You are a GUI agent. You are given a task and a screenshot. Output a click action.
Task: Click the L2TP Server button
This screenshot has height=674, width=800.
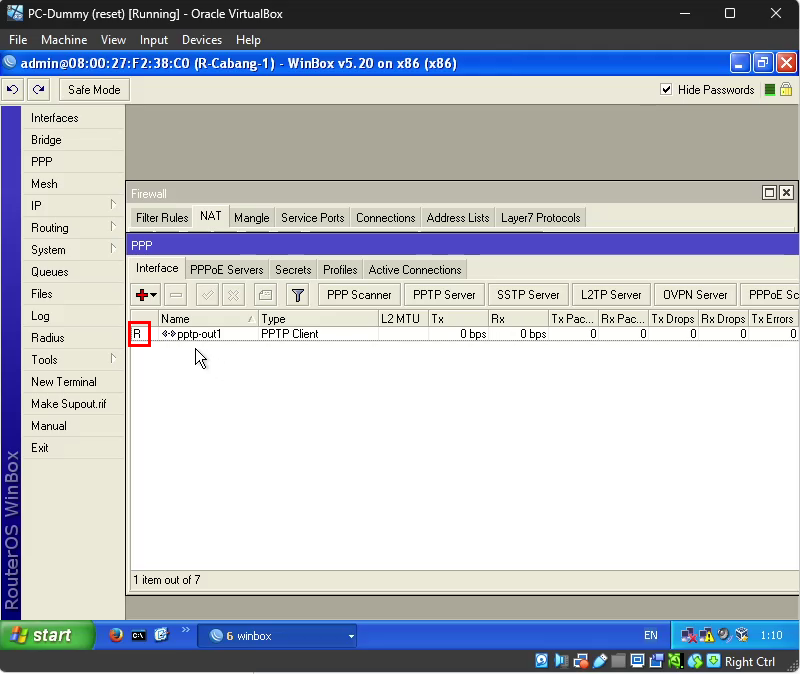[x=611, y=295]
